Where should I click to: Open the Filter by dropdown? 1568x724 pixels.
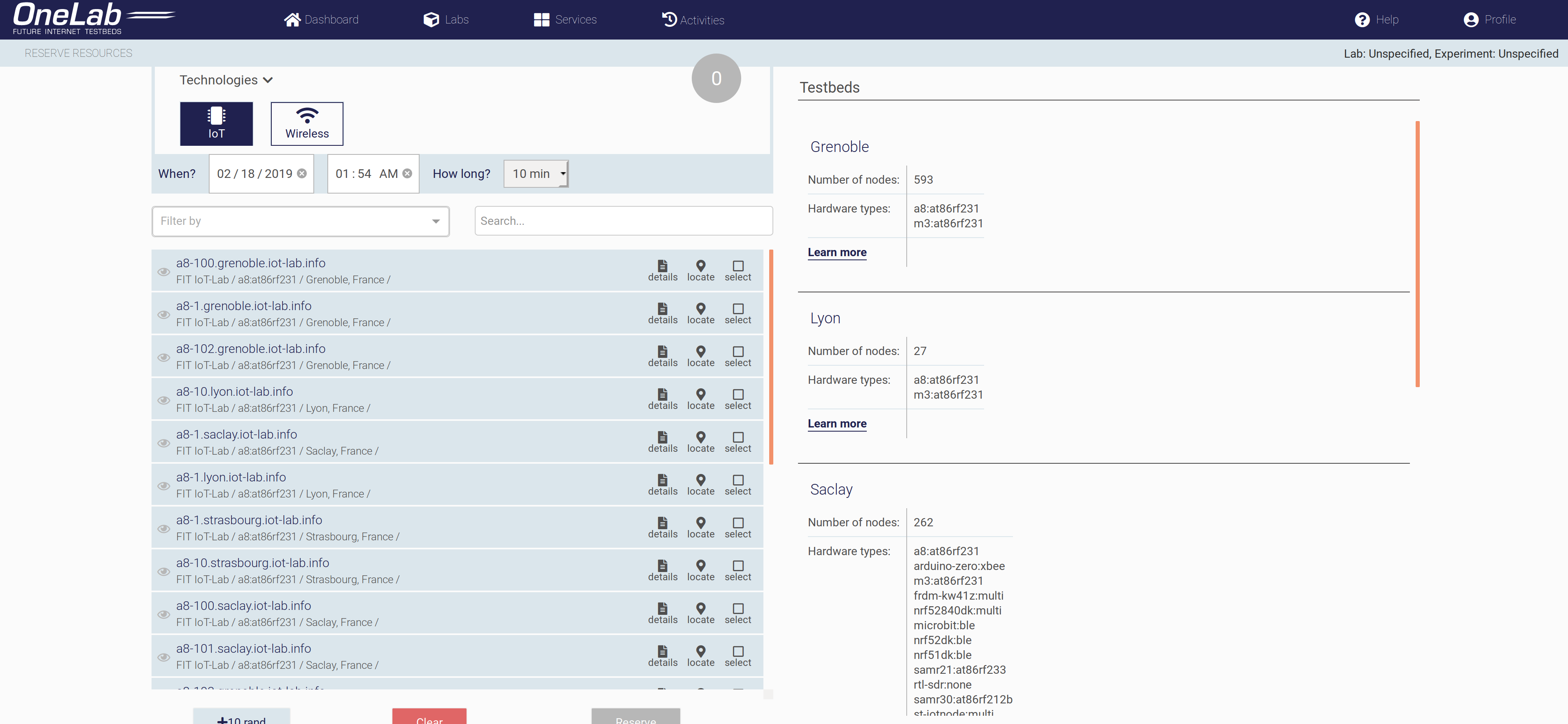coord(300,221)
